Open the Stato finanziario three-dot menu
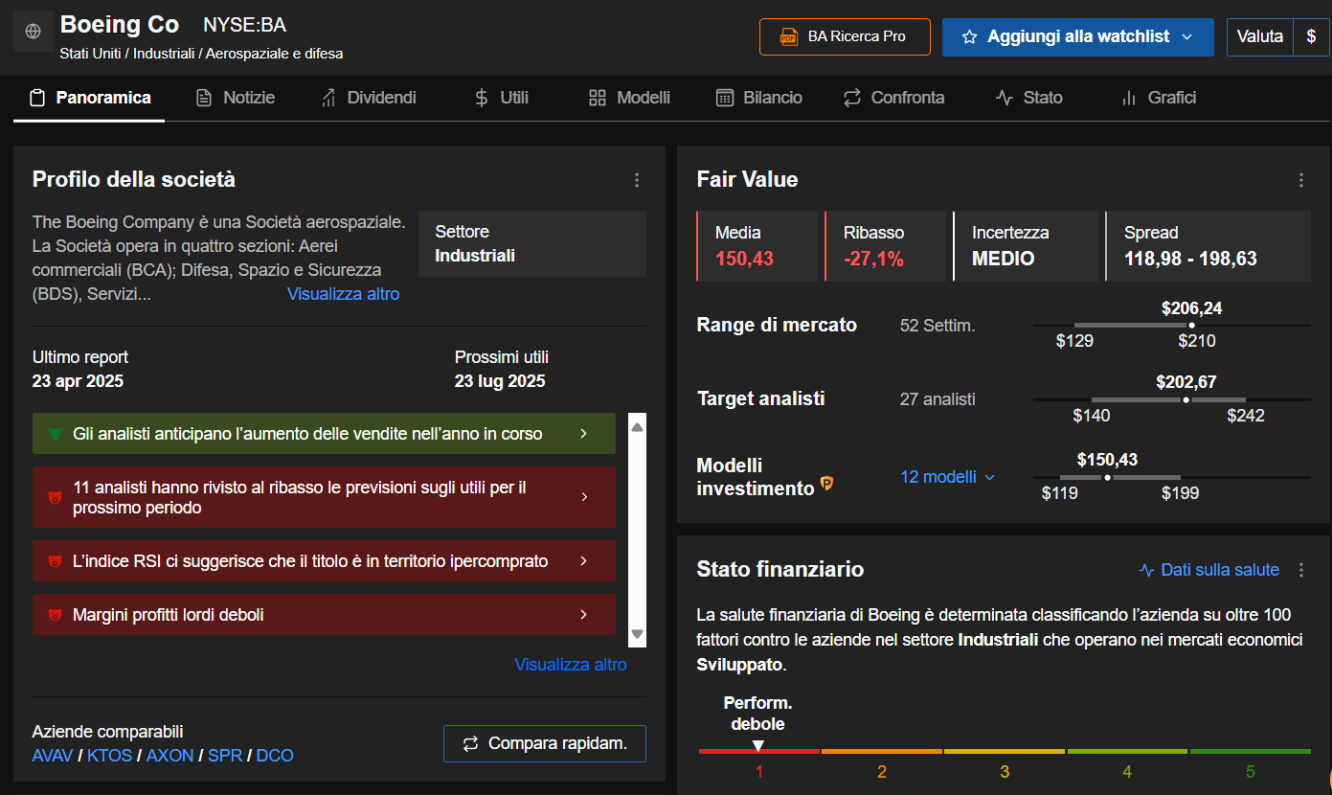The image size is (1332, 795). (x=1301, y=570)
